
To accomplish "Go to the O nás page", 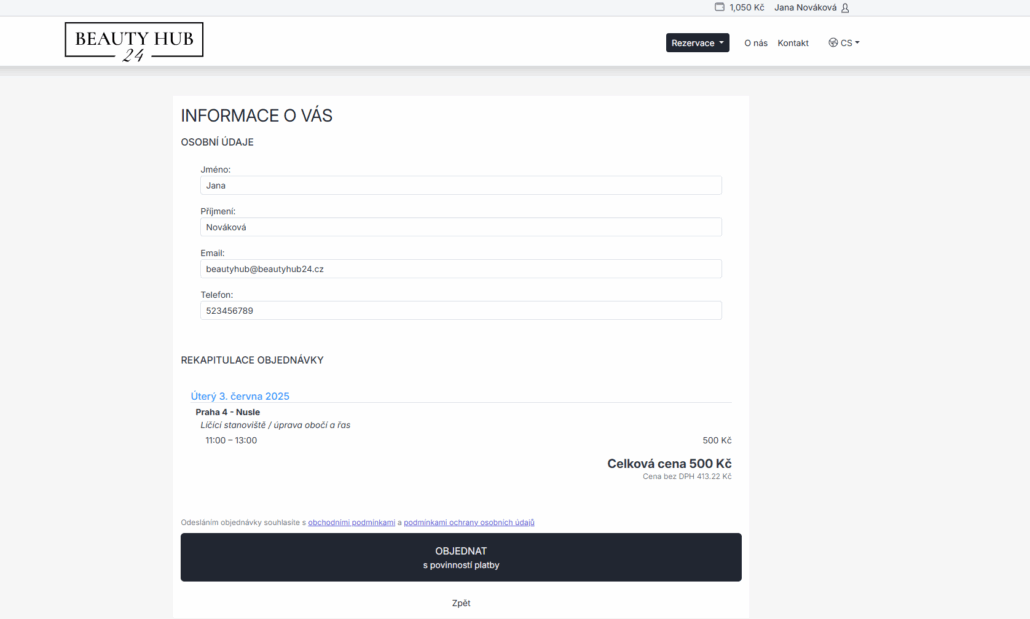I will point(755,43).
